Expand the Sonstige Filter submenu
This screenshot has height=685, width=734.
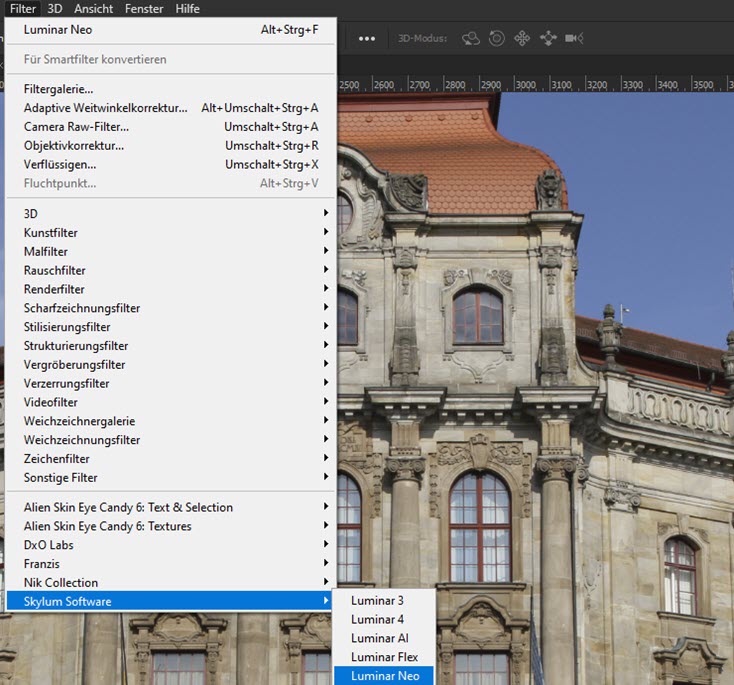pos(171,478)
